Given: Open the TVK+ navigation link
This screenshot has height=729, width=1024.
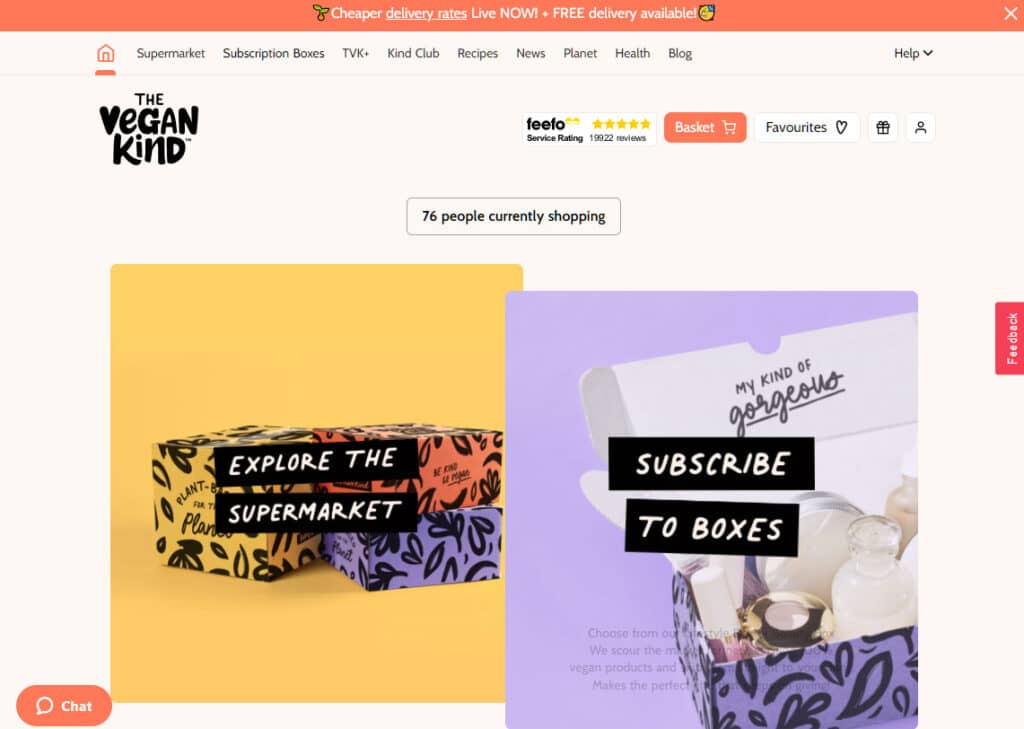Looking at the screenshot, I should [355, 54].
